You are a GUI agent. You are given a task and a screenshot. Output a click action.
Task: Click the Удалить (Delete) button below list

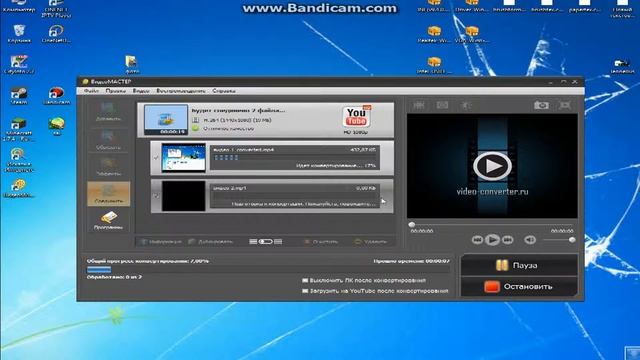point(371,242)
